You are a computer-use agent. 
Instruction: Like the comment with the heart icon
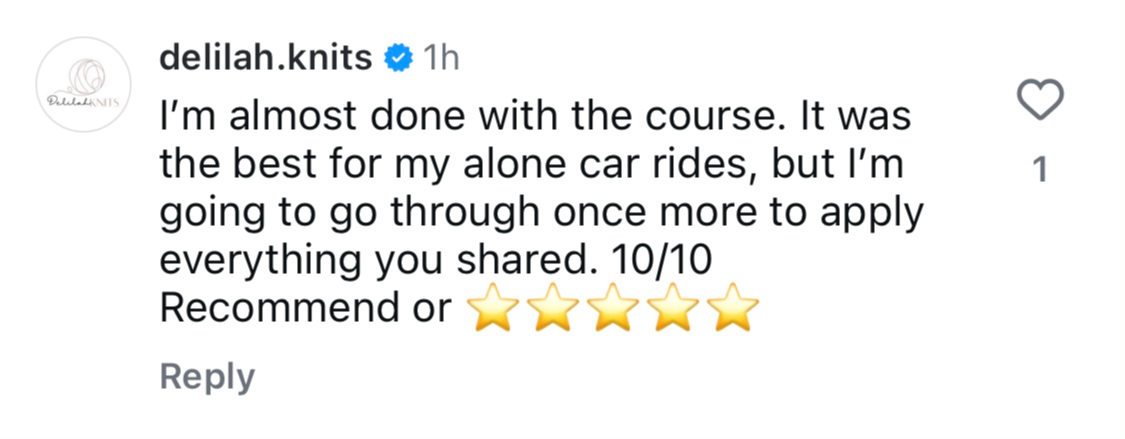[1039, 101]
